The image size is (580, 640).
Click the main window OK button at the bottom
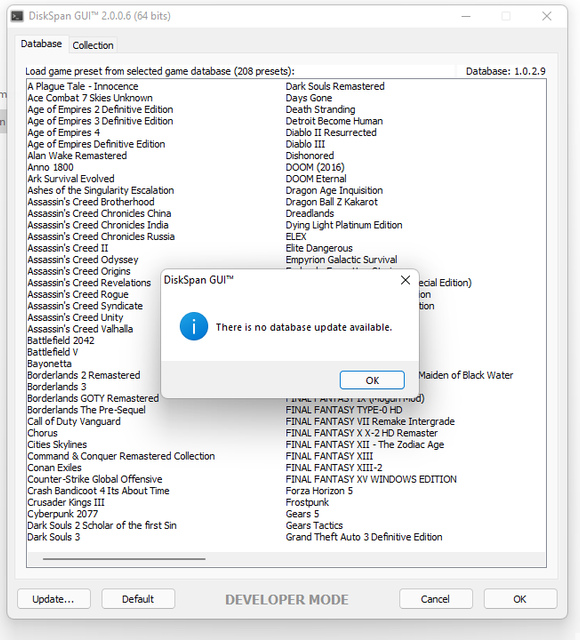(x=520, y=599)
